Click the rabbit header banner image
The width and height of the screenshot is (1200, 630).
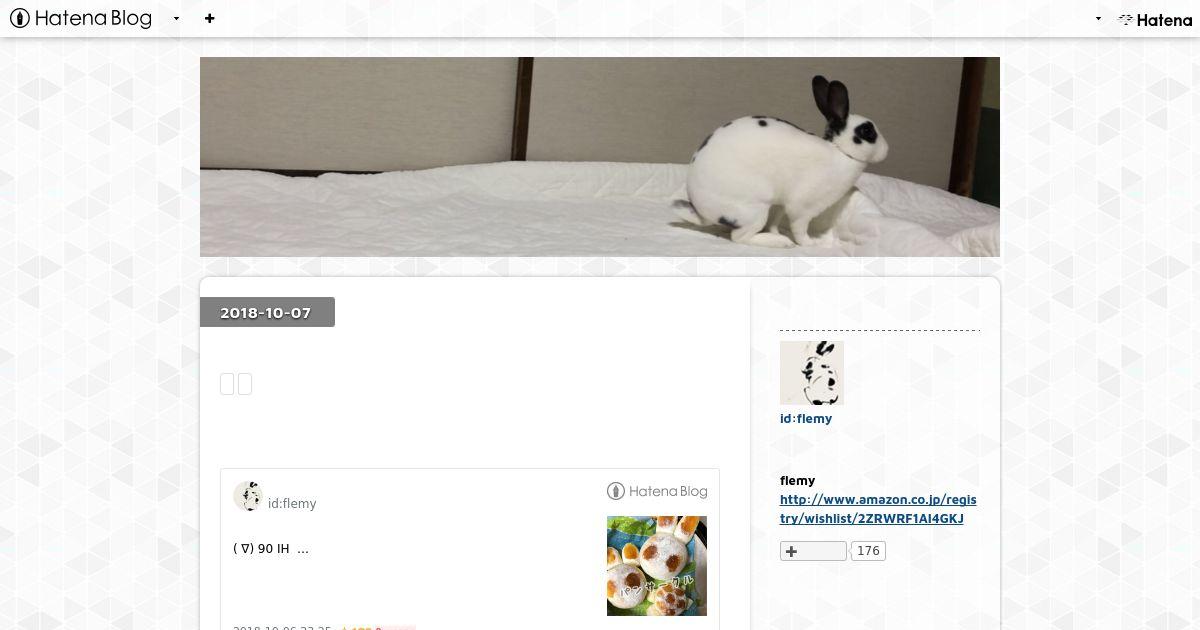tap(600, 157)
